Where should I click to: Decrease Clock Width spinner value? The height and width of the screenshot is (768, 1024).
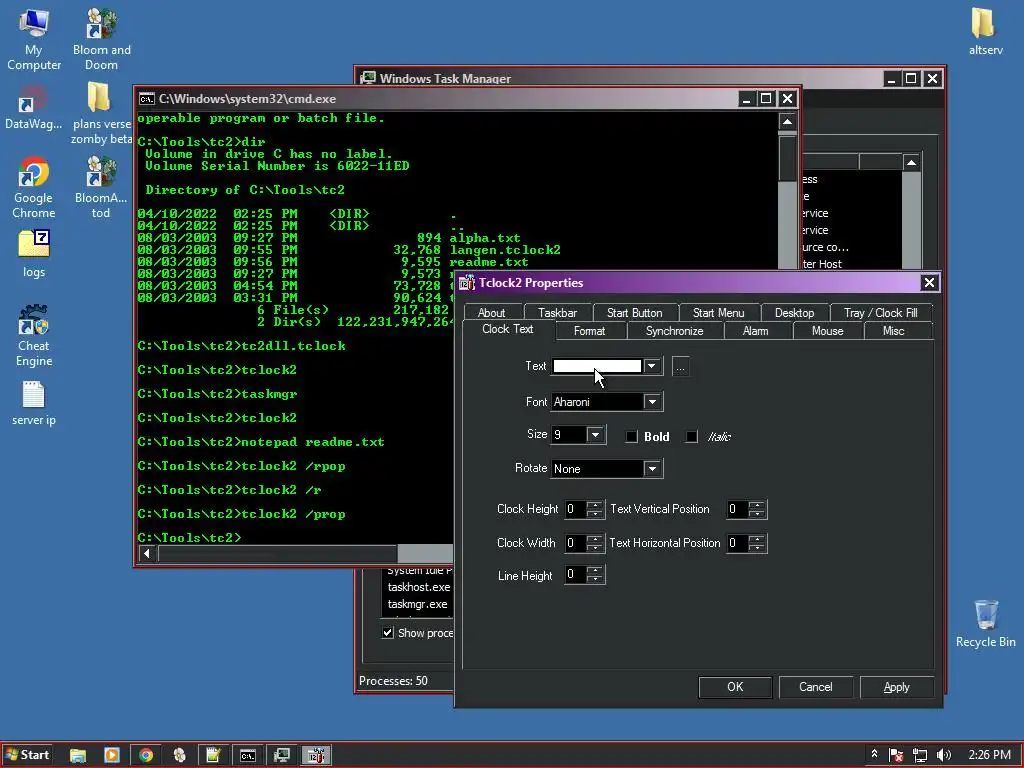tap(594, 547)
